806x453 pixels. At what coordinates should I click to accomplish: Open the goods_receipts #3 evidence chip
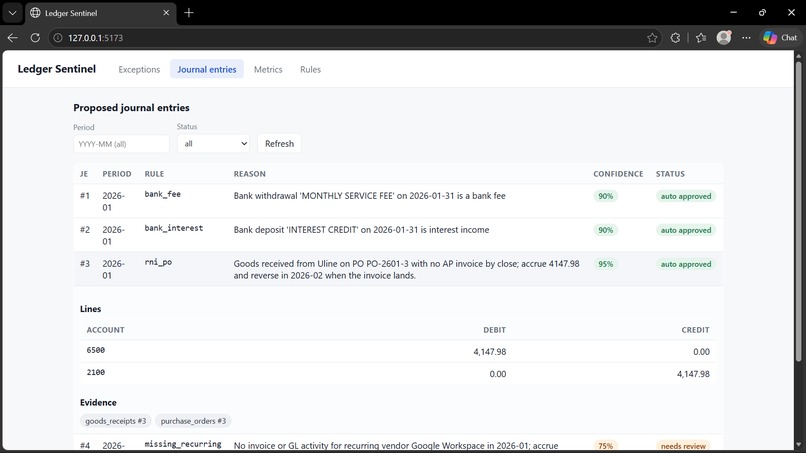pyautogui.click(x=116, y=421)
